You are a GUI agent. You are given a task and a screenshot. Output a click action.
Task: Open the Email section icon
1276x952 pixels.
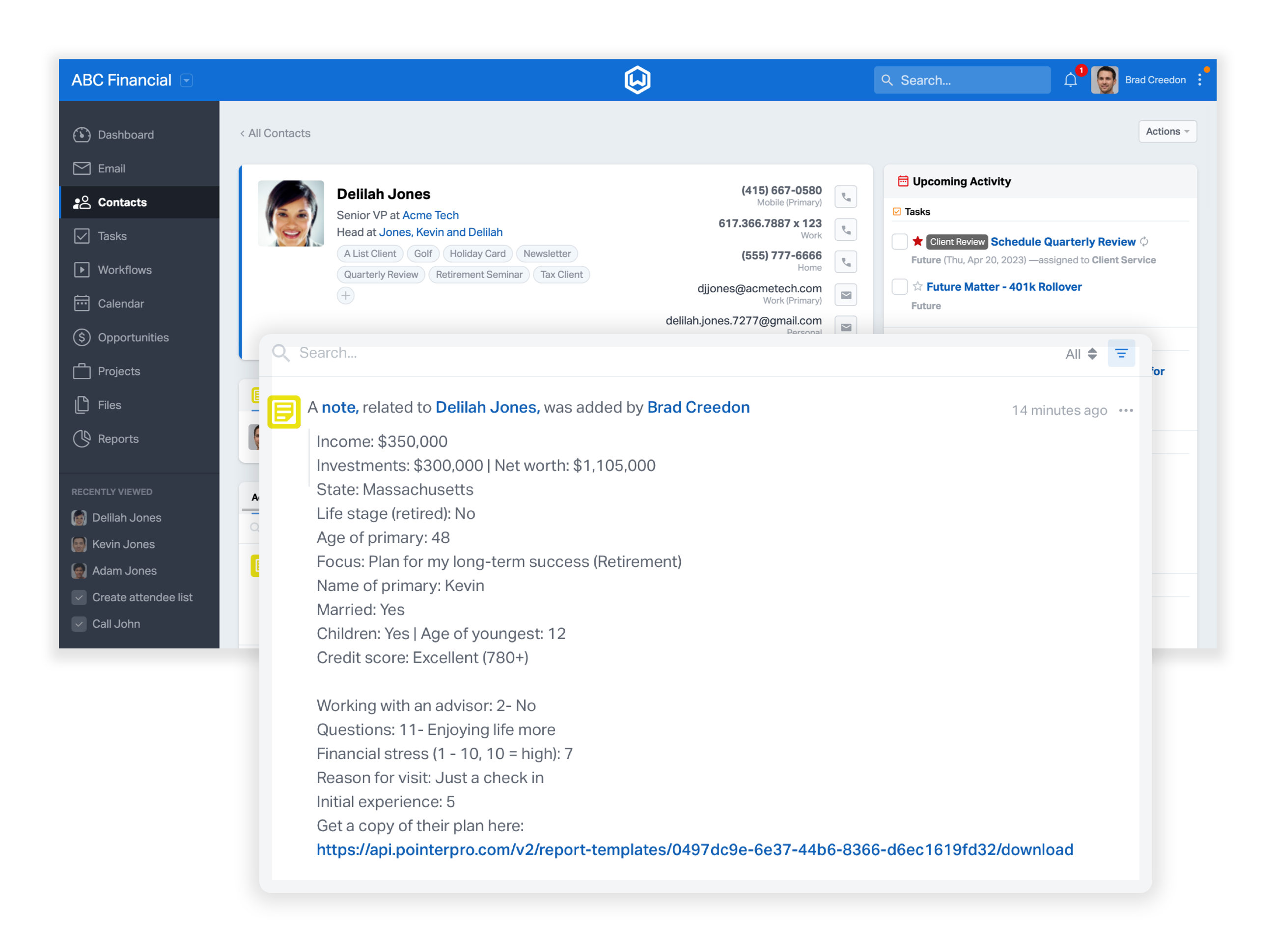(82, 168)
